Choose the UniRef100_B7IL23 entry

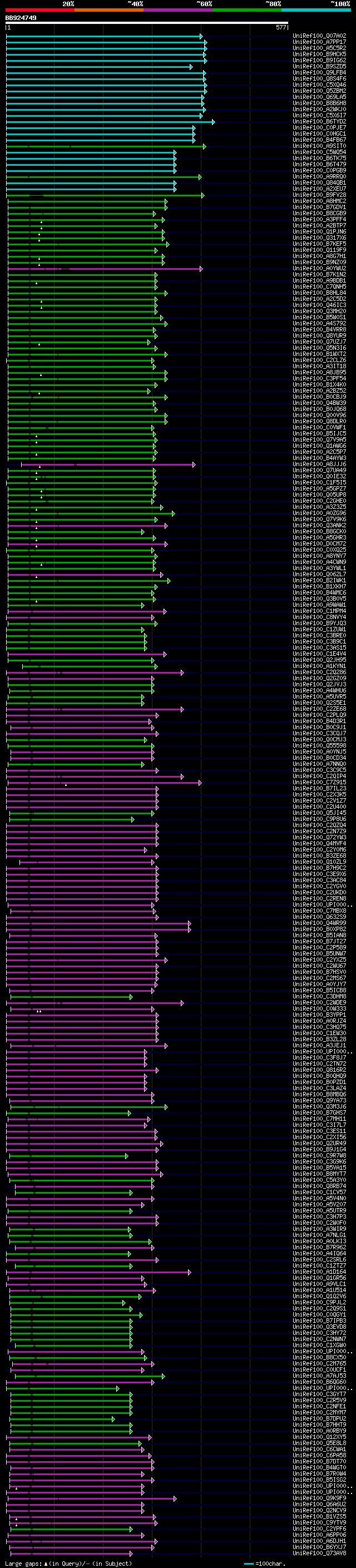[x=319, y=788]
